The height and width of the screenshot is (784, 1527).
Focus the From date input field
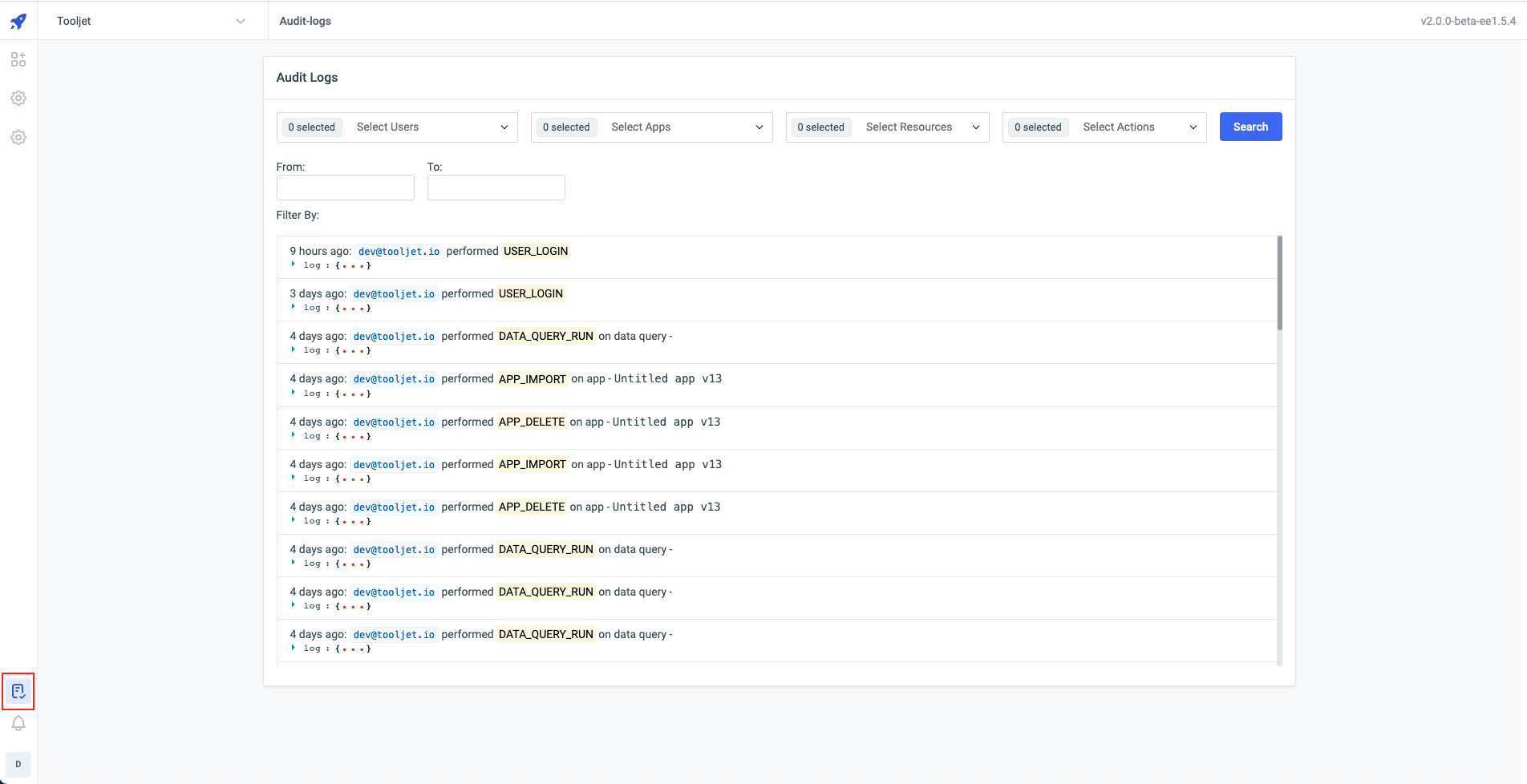(x=346, y=188)
